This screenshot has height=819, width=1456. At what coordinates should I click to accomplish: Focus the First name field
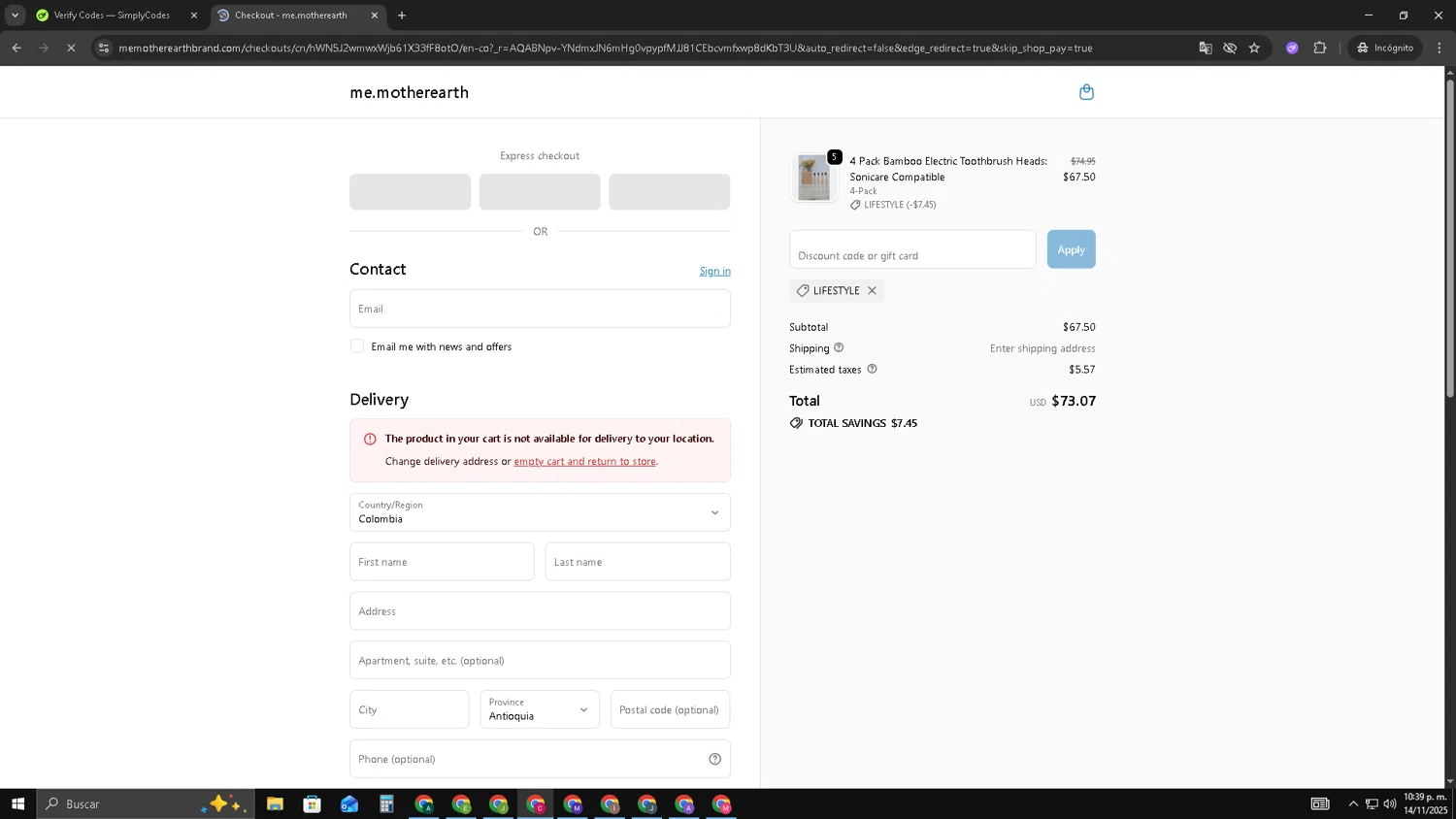(x=442, y=562)
